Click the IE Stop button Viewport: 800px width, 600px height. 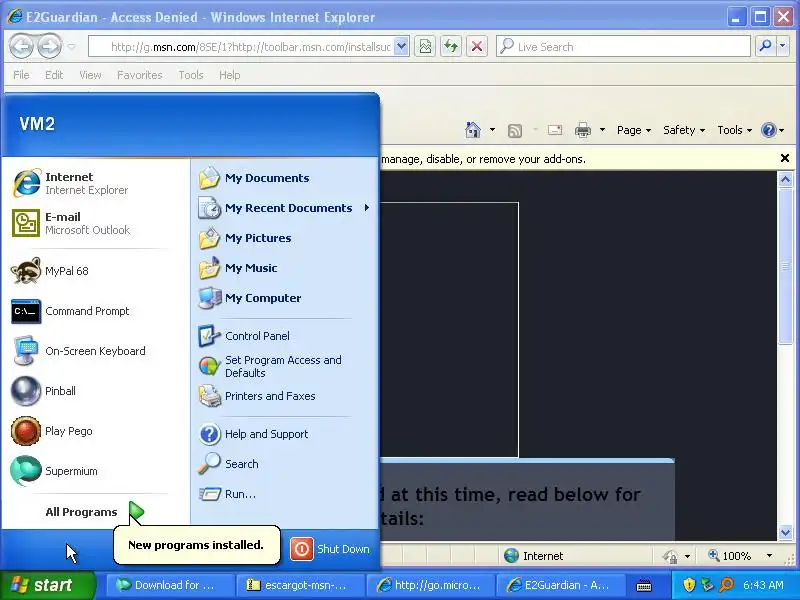(477, 47)
